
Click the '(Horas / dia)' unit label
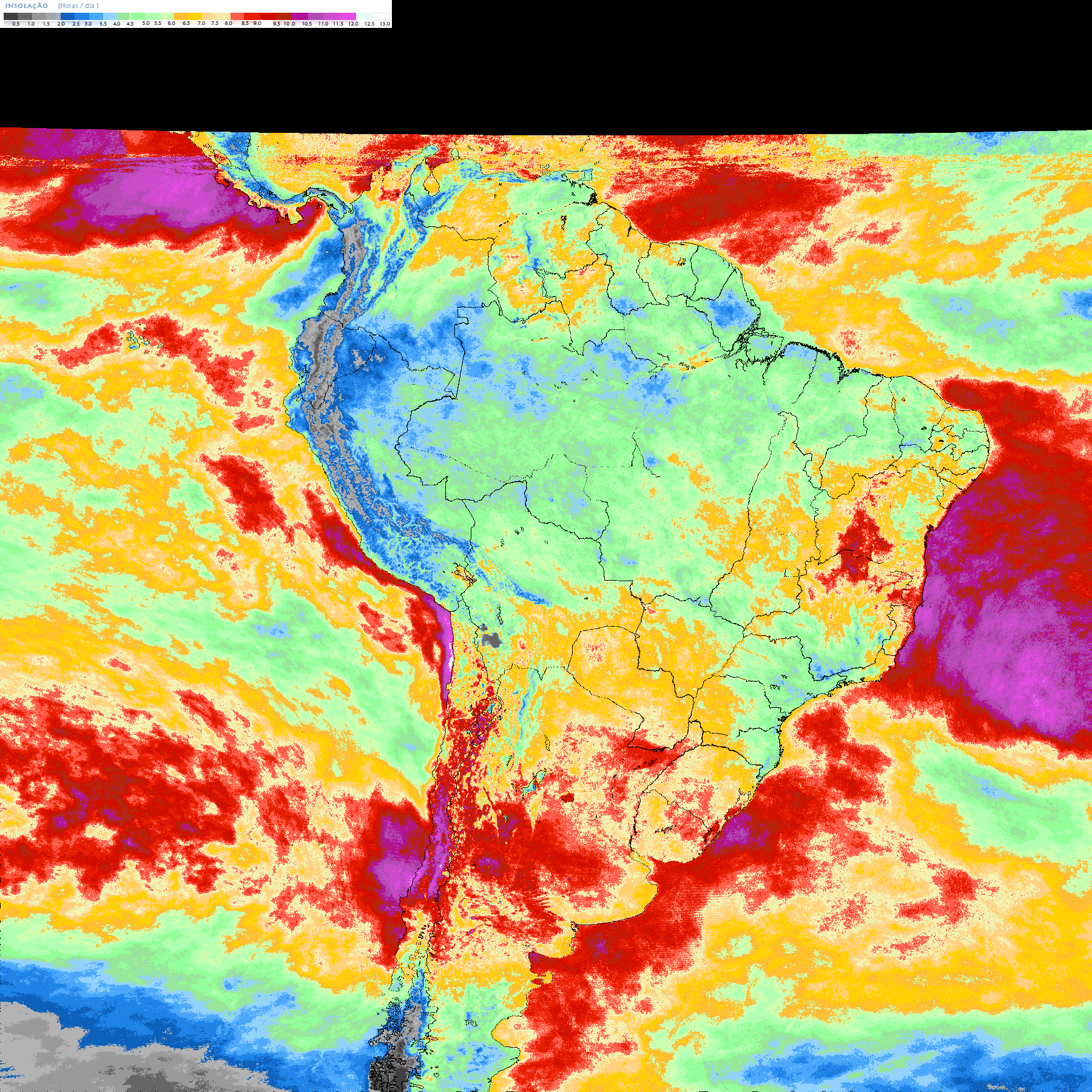(x=78, y=5)
